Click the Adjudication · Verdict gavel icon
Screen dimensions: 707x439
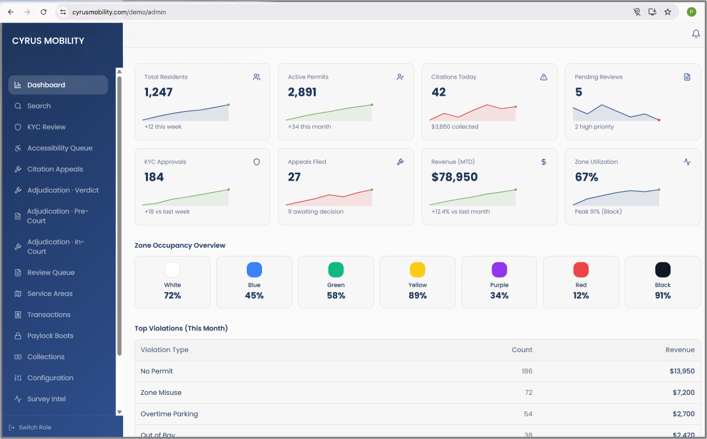pyautogui.click(x=18, y=190)
